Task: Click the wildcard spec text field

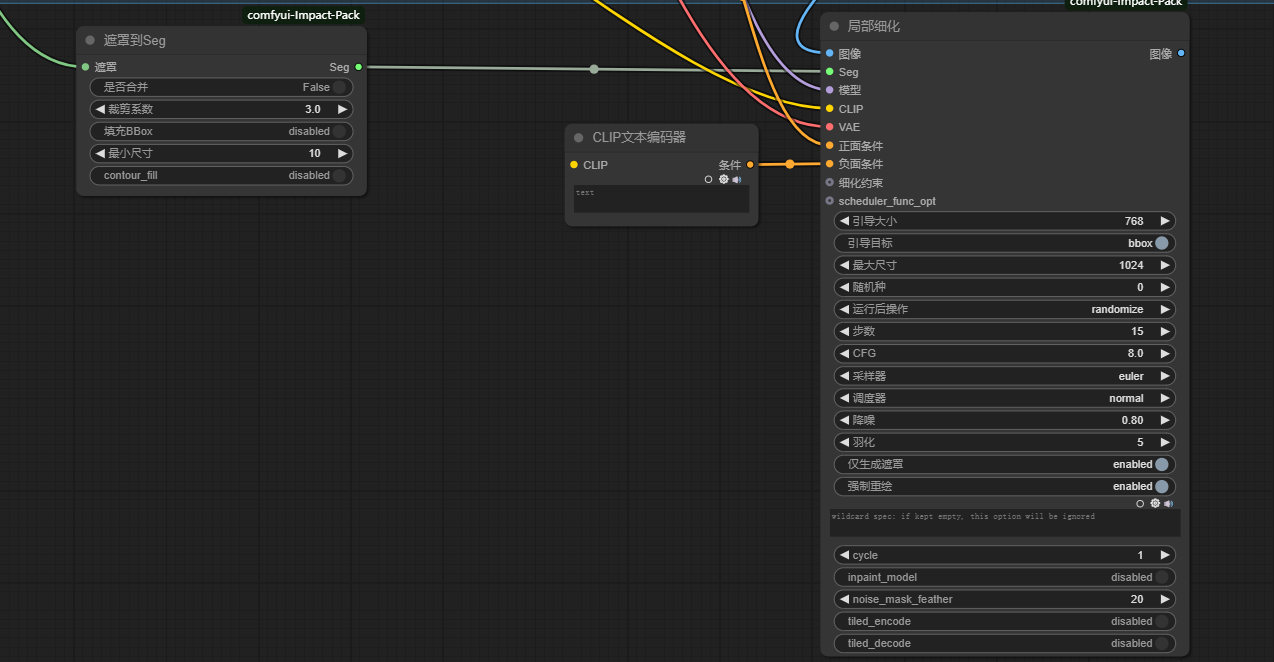Action: (x=1004, y=523)
